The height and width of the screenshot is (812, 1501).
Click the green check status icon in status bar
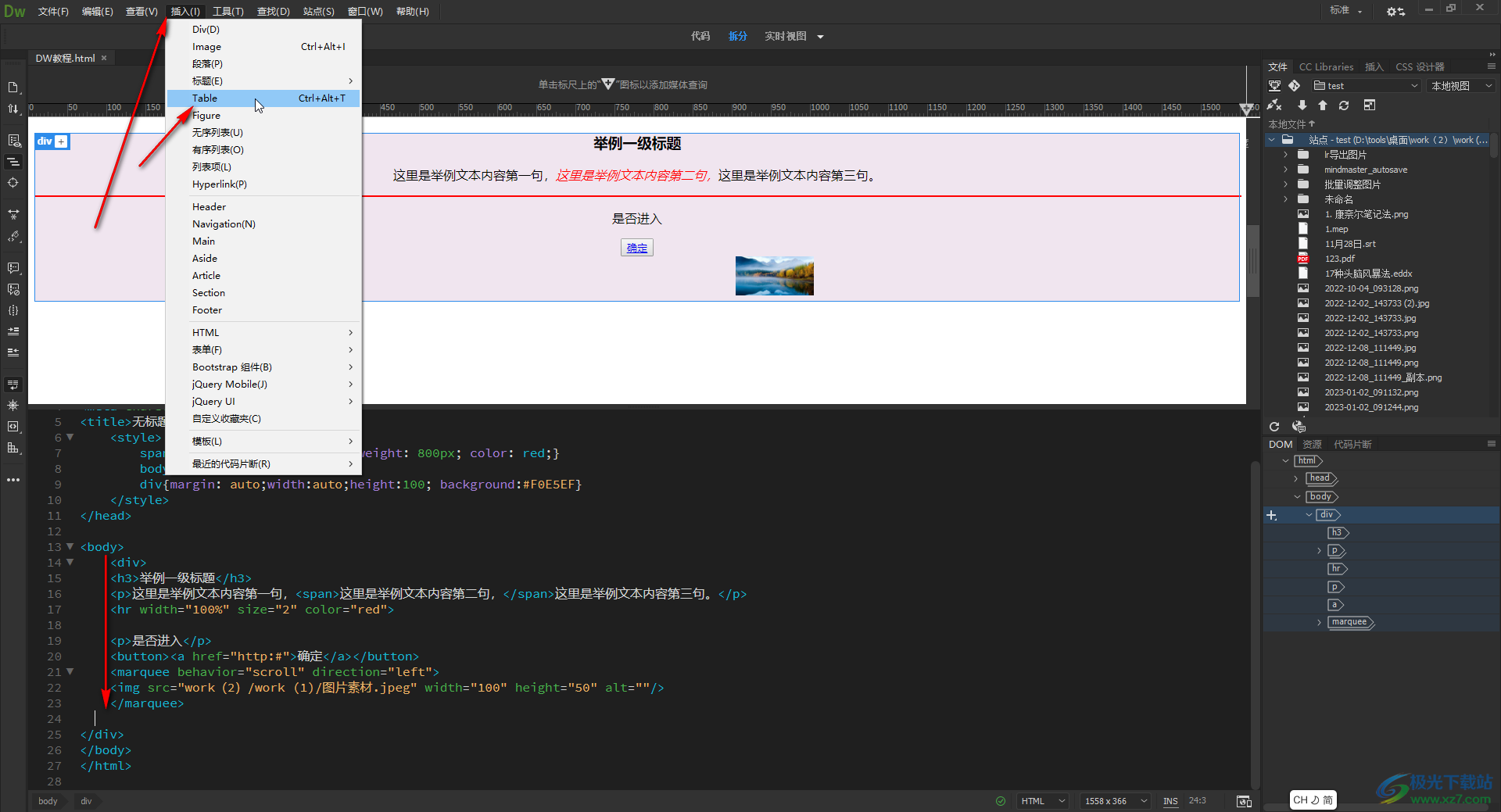[x=1001, y=801]
